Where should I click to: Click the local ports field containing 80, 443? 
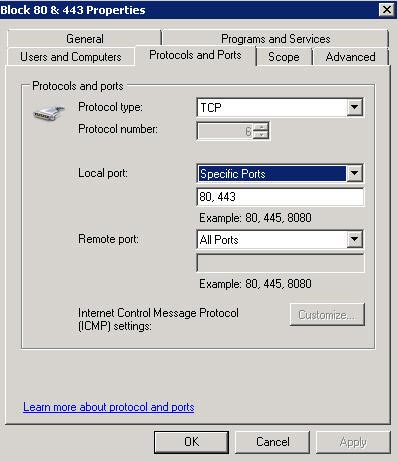coord(280,197)
